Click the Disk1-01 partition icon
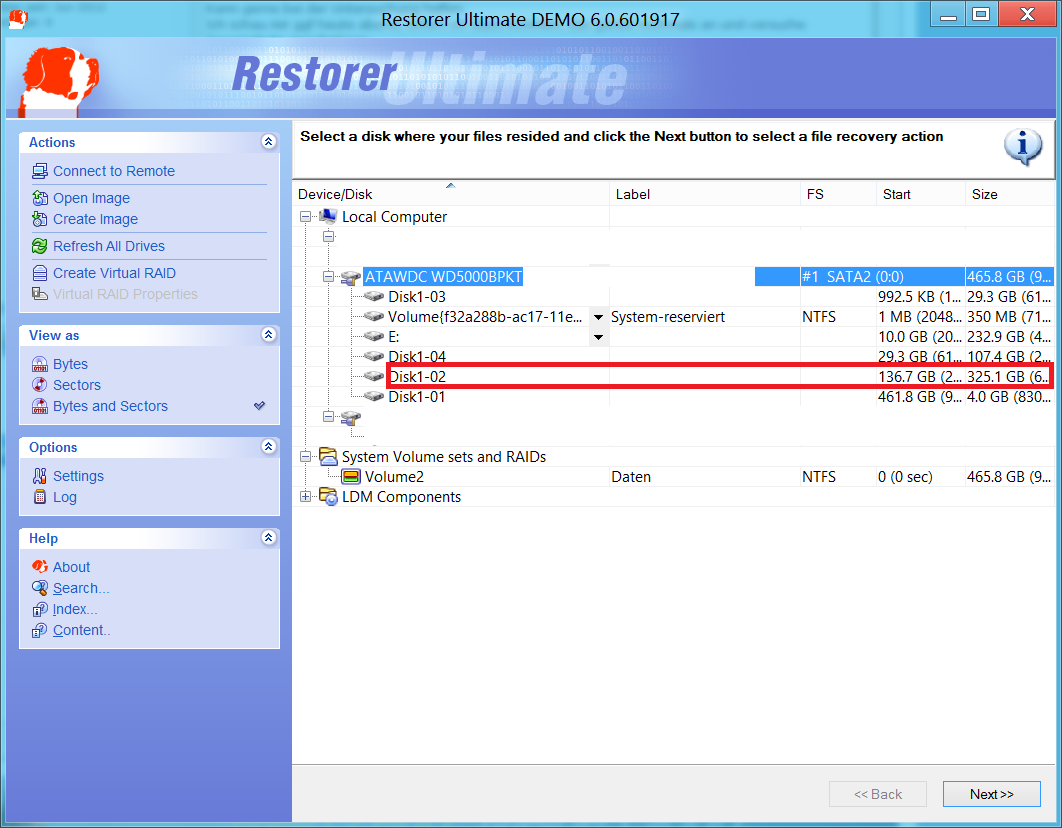The height and width of the screenshot is (828, 1062). [x=373, y=397]
